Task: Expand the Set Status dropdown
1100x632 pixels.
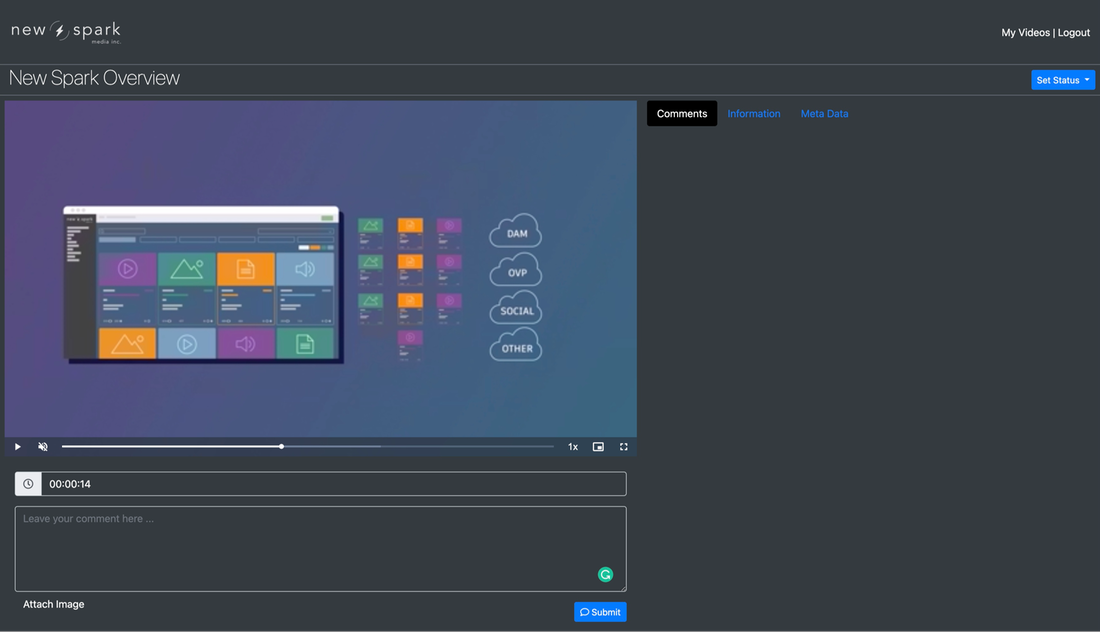Action: pos(1063,80)
